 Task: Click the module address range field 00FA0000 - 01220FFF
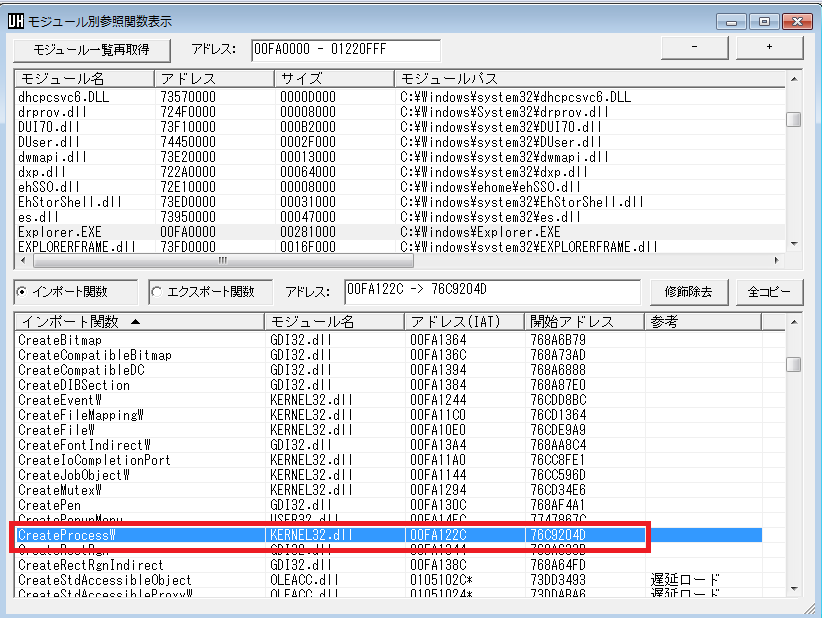(x=346, y=50)
